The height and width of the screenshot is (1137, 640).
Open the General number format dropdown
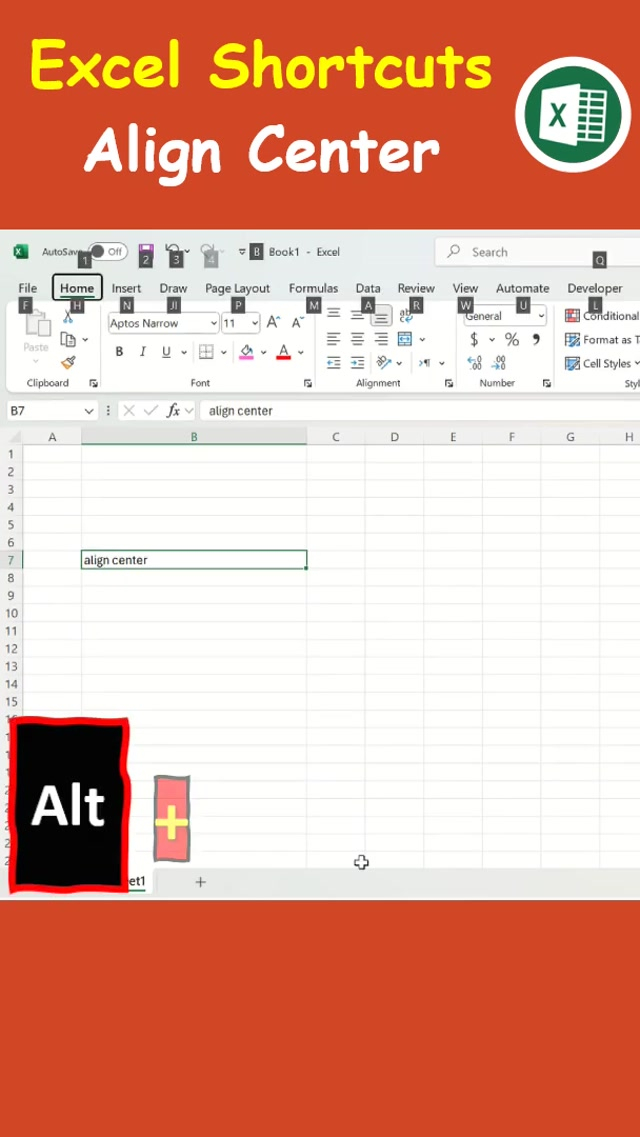click(541, 316)
